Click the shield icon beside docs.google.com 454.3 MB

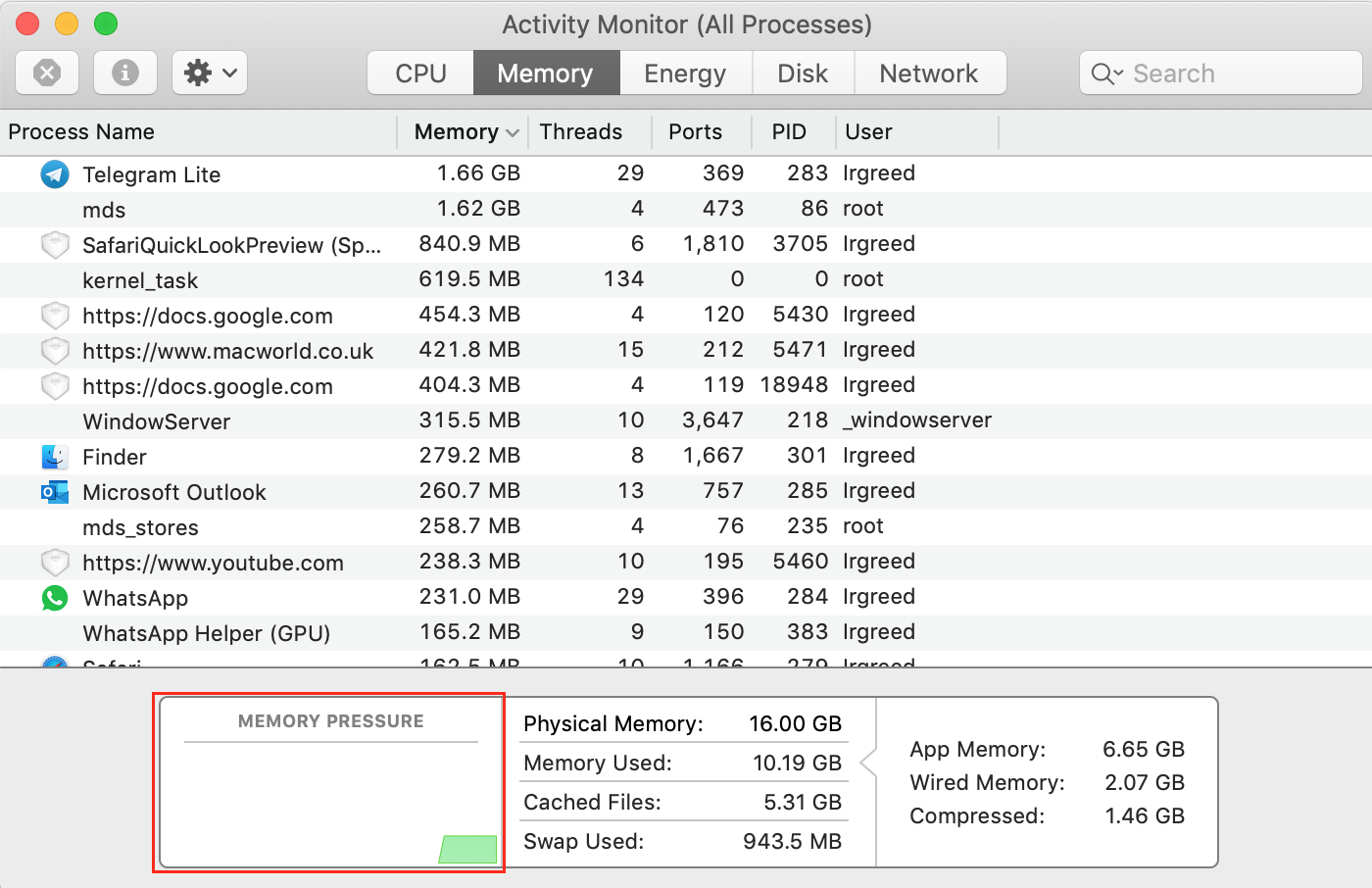click(55, 316)
